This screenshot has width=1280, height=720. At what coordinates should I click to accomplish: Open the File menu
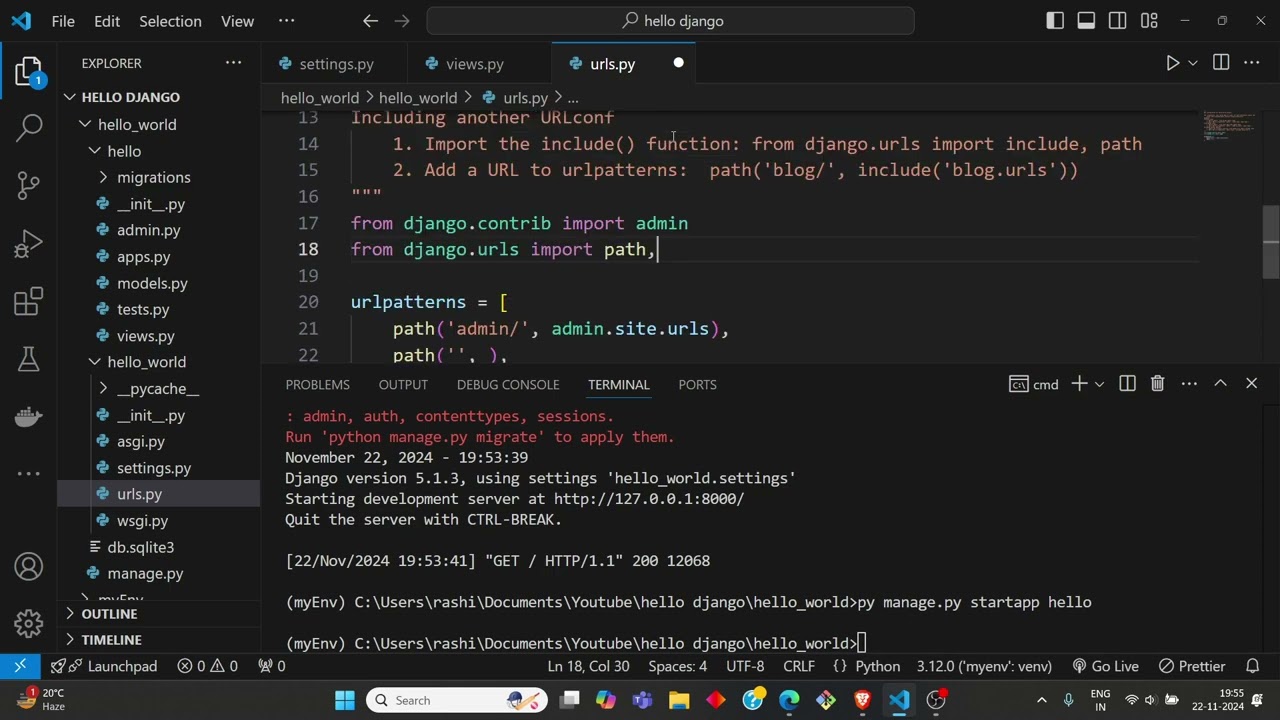(63, 21)
